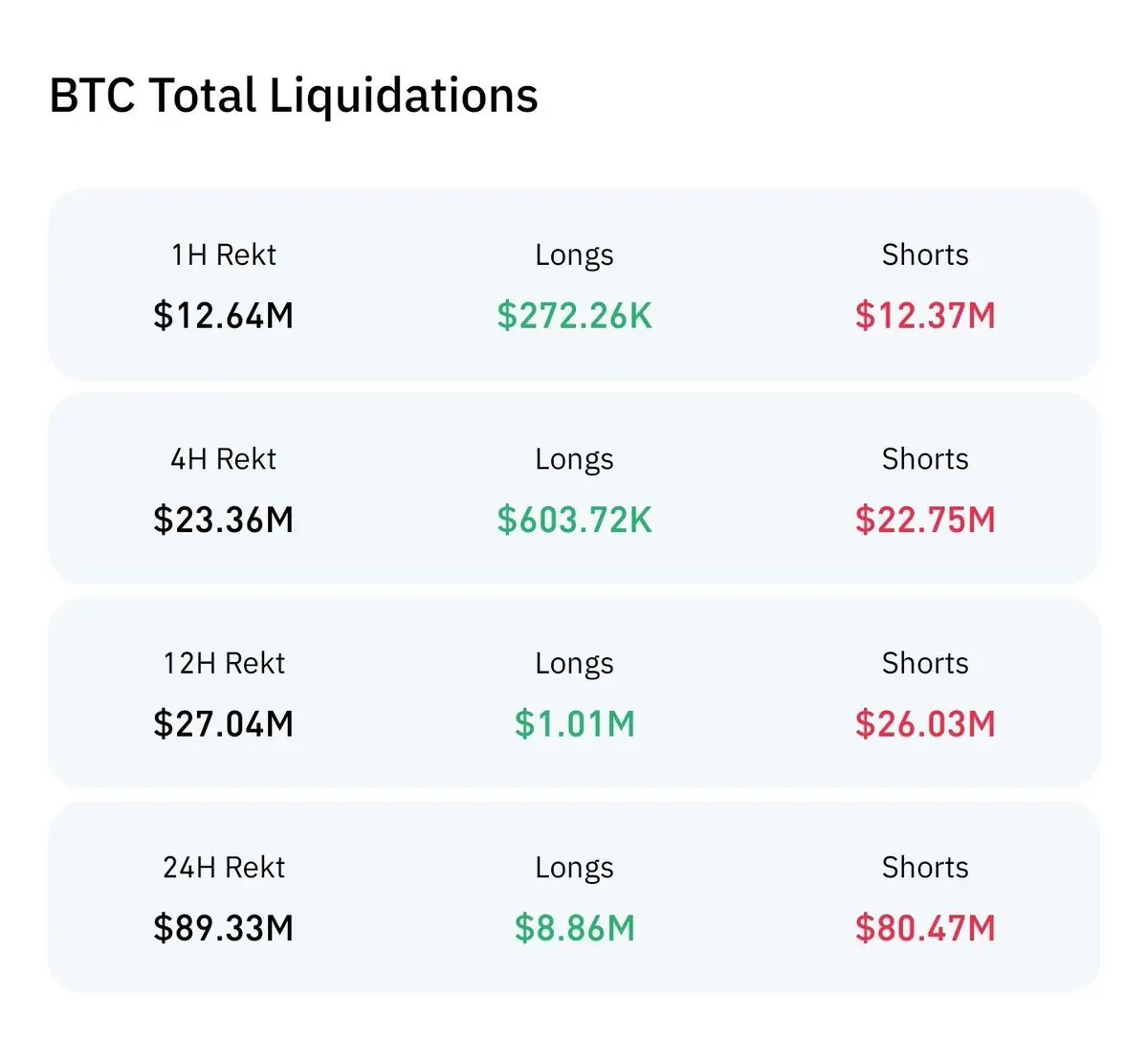Click the BTC Total Liquidations heading

click(x=294, y=97)
